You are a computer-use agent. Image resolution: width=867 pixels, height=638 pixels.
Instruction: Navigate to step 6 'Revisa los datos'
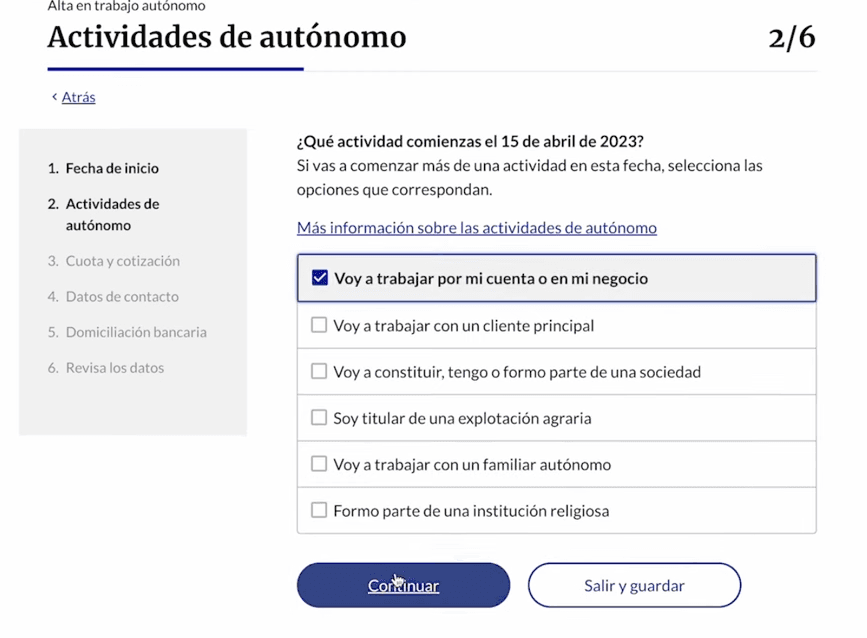[x=114, y=368]
